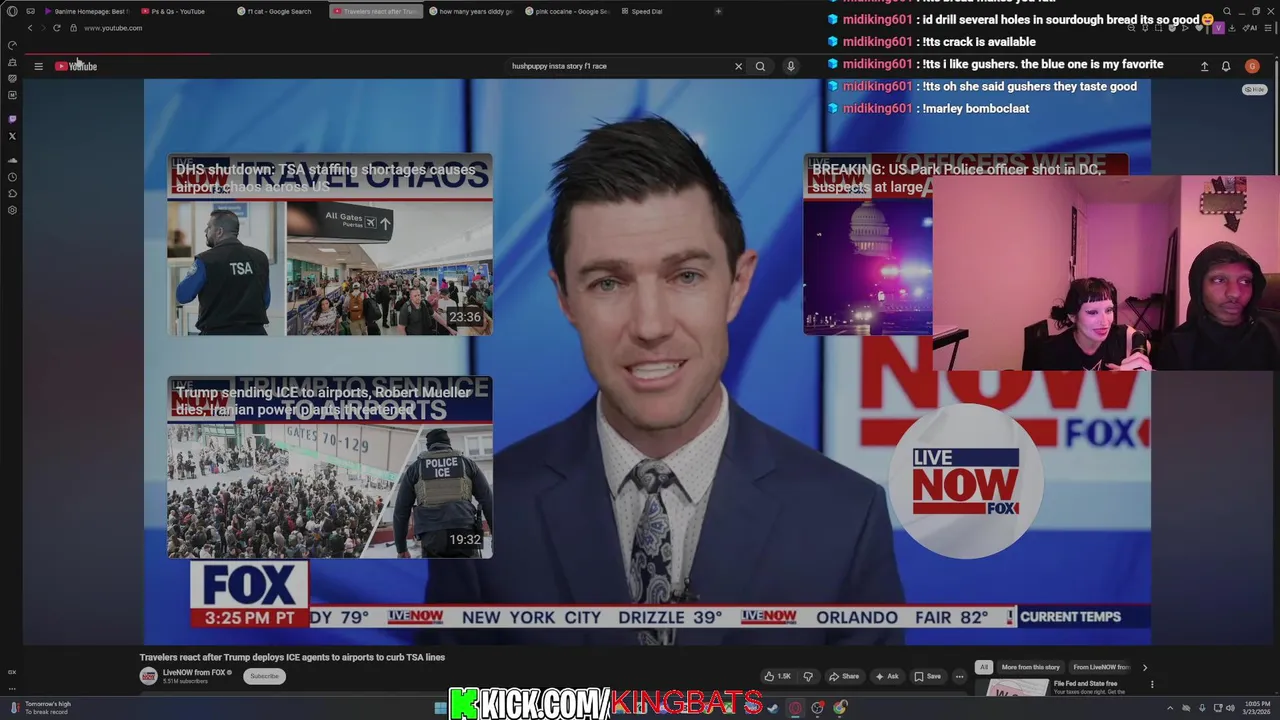Screen dimensions: 1280x720
Task: Click the LiveNOW FOX circular channel watermark
Action: pyautogui.click(x=965, y=482)
